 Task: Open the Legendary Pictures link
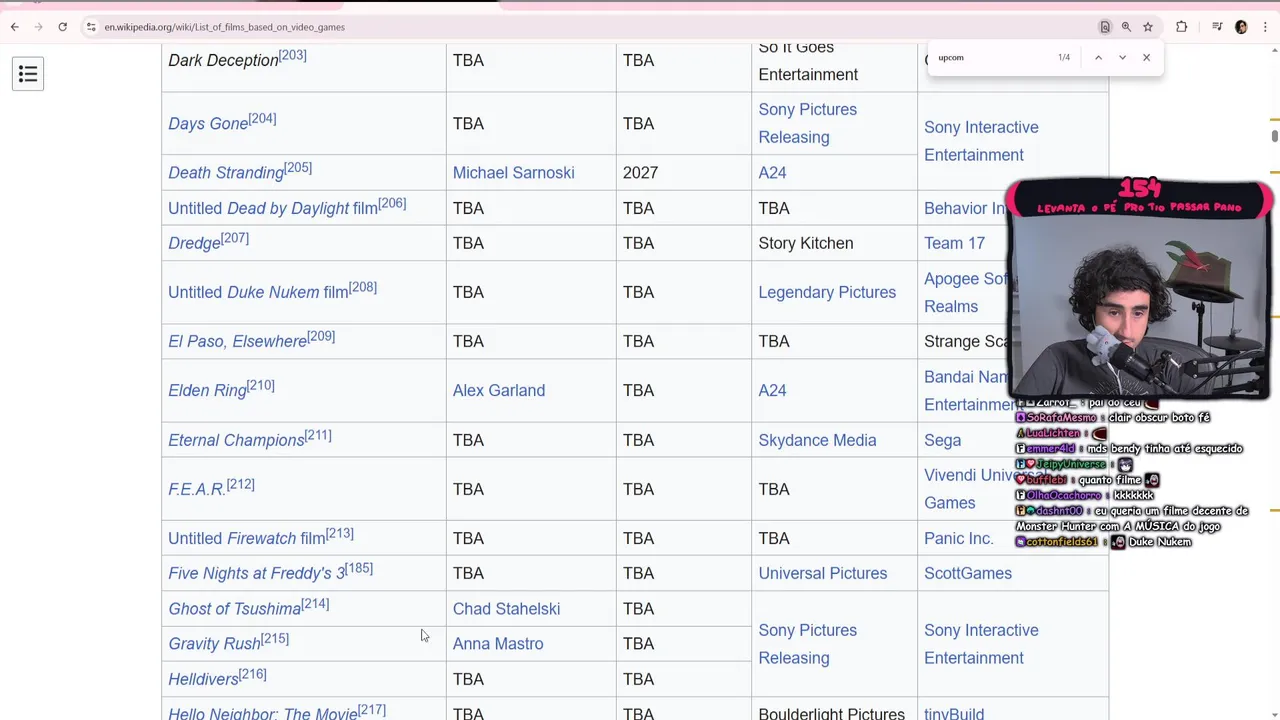coord(827,292)
